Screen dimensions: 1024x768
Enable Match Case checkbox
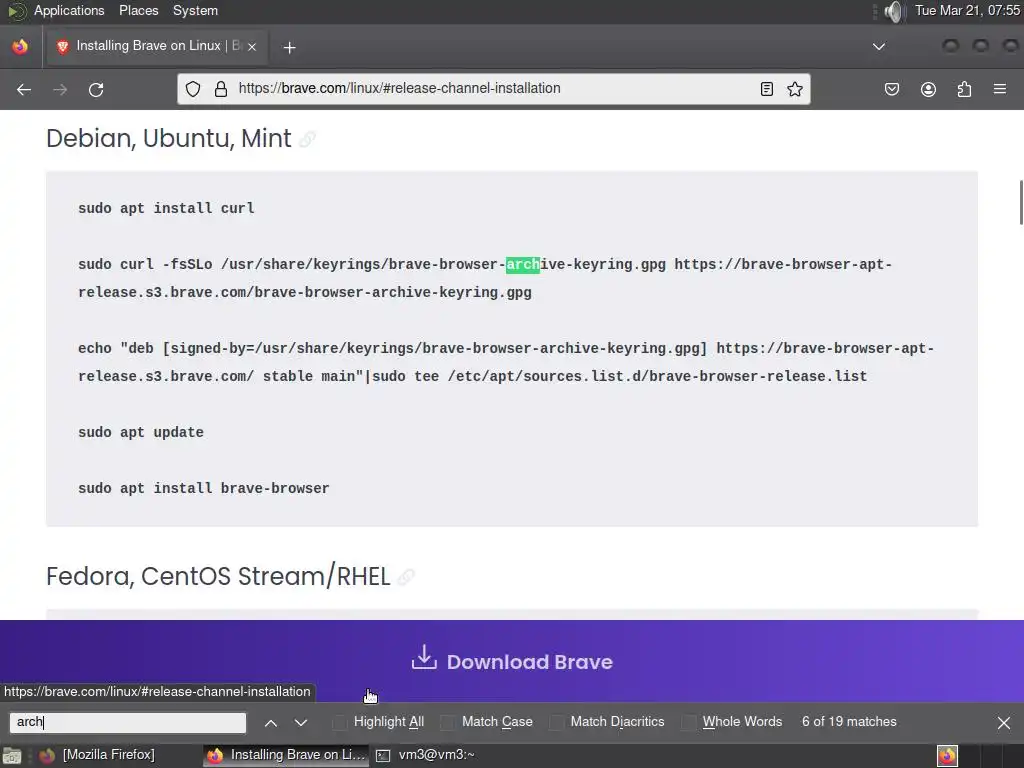click(x=447, y=722)
